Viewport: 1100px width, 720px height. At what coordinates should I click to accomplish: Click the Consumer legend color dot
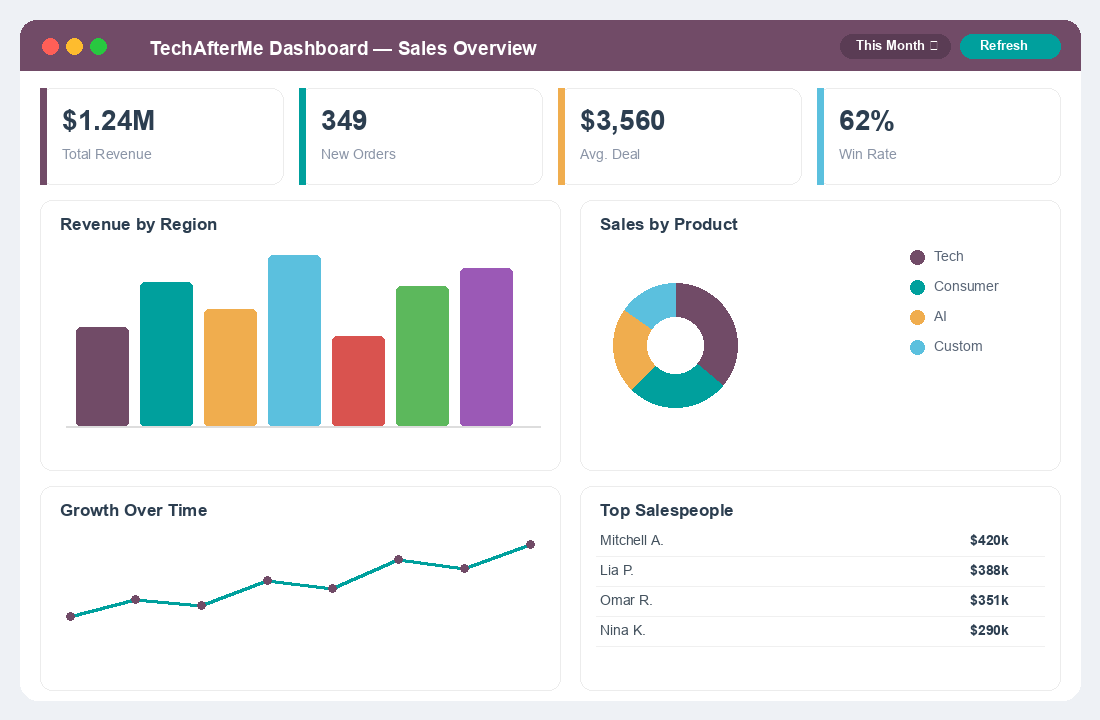tap(917, 287)
